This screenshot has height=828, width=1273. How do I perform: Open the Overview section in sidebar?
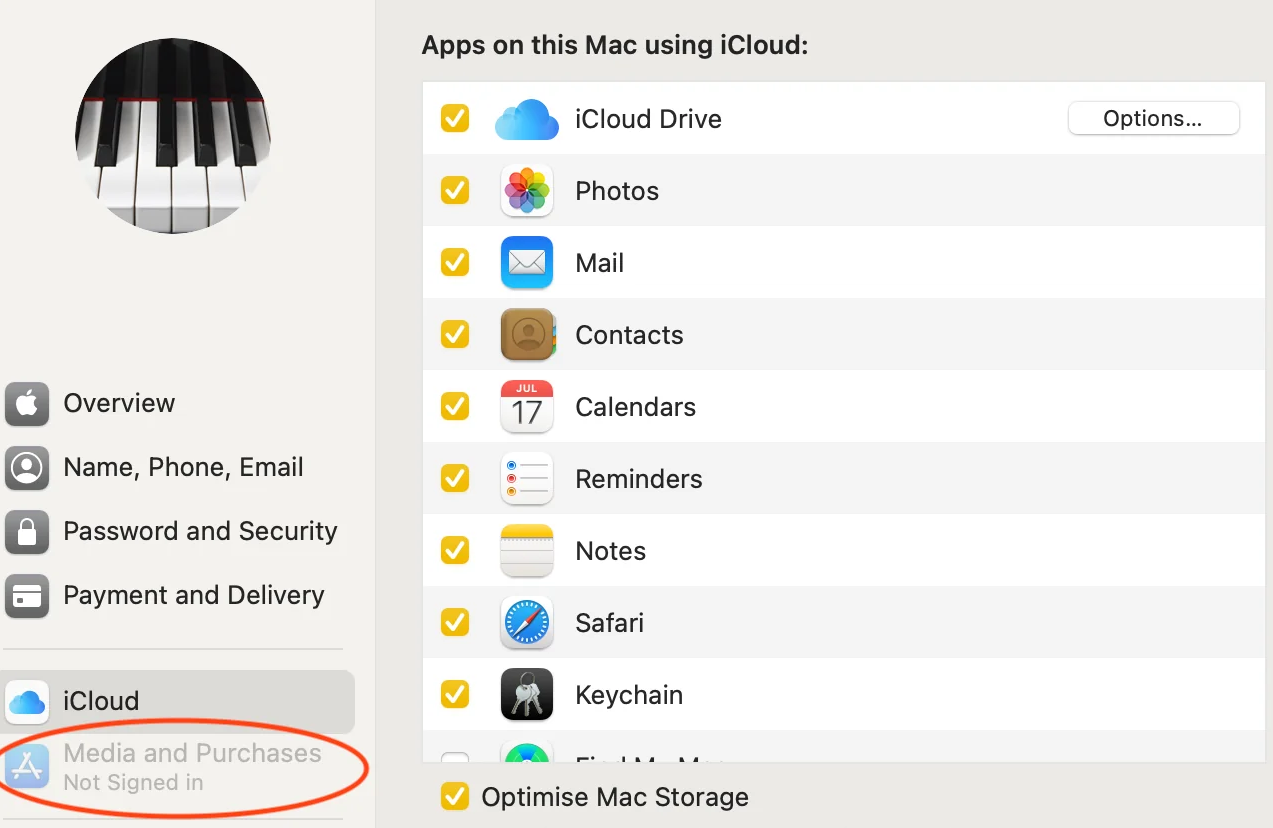coord(118,403)
